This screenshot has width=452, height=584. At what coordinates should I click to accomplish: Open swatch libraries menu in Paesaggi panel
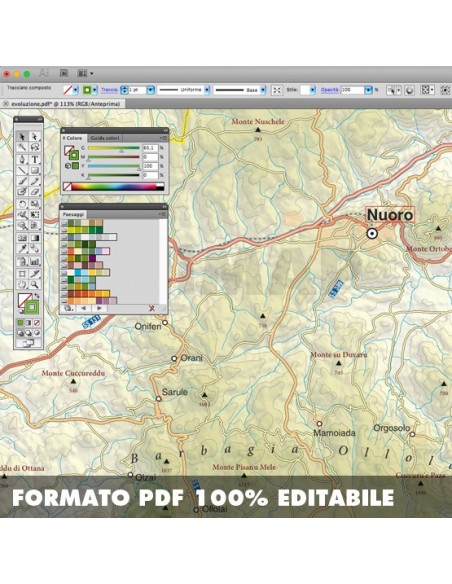pos(68,308)
